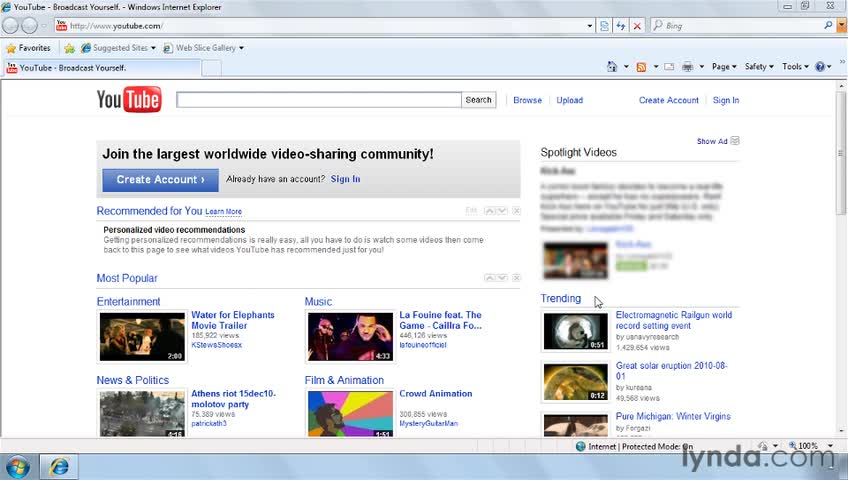
Task: Click the Show Ad icon
Action: (x=734, y=141)
